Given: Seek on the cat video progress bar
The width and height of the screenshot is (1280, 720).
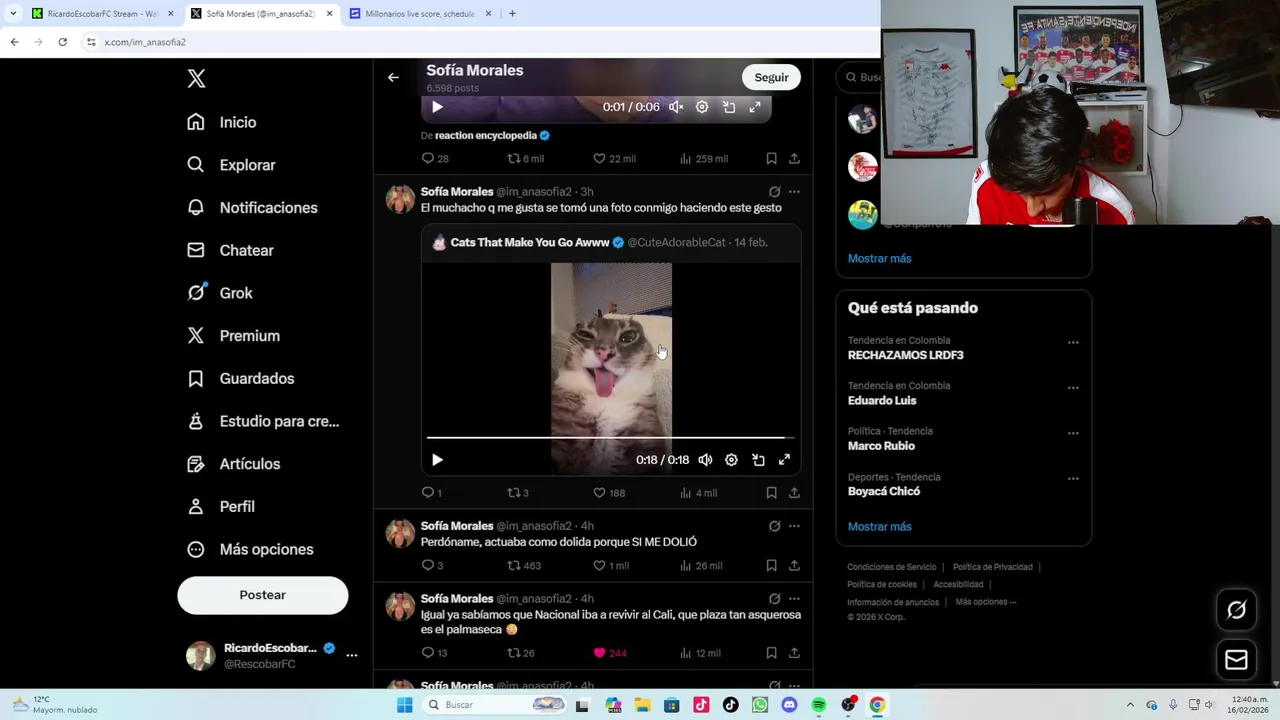Looking at the screenshot, I should pos(611,438).
